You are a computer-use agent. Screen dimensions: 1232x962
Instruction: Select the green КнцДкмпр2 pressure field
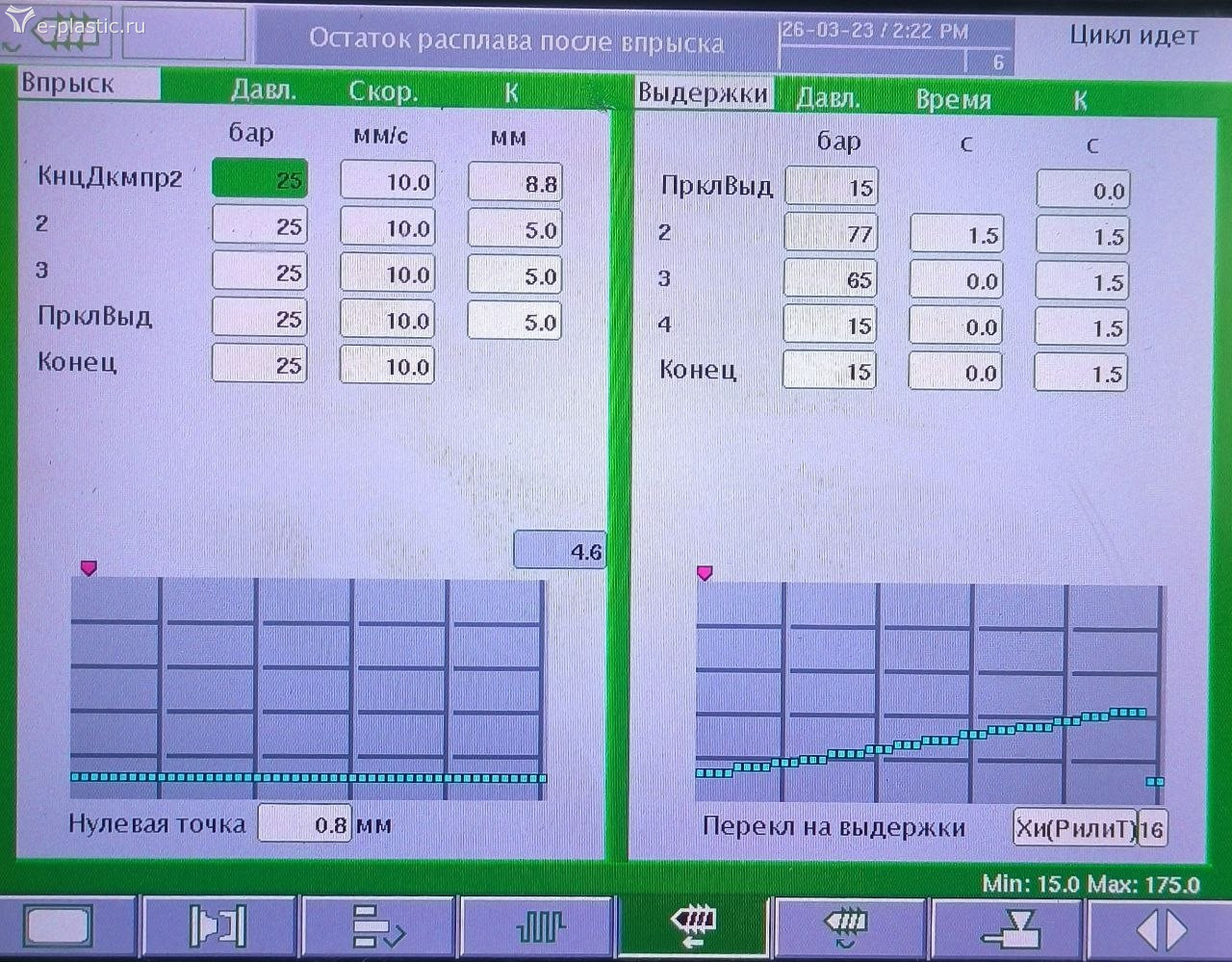pyautogui.click(x=260, y=179)
